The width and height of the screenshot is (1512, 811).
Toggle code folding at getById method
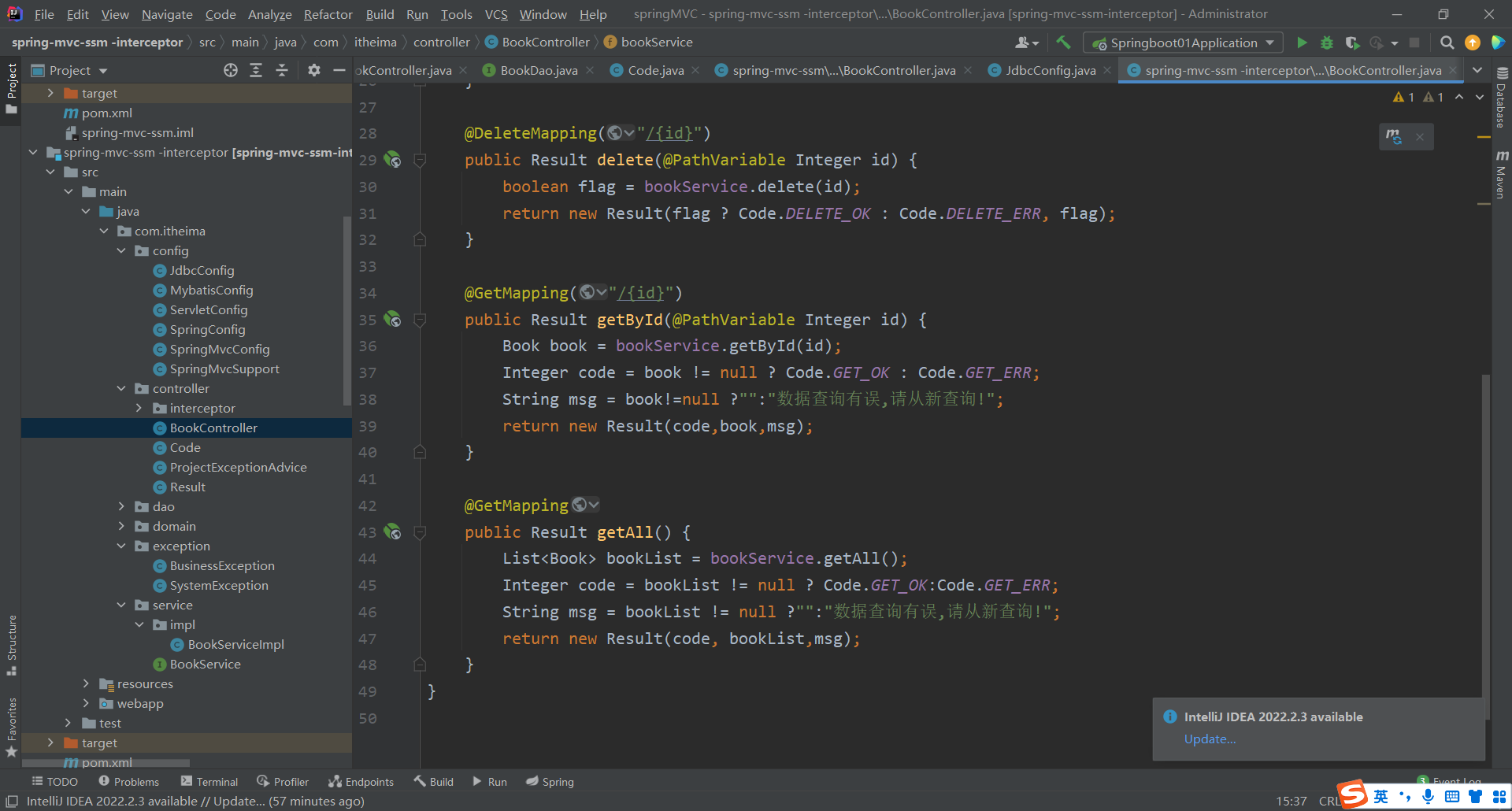(420, 320)
